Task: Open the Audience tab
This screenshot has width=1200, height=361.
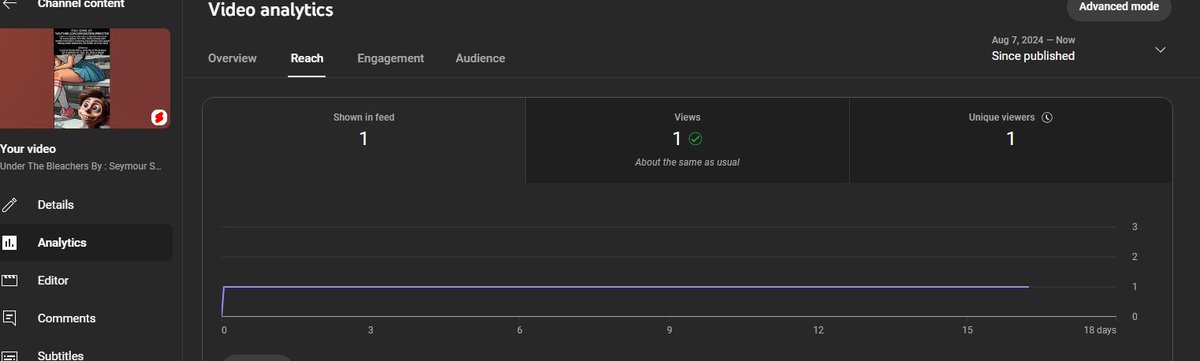Action: (x=480, y=58)
